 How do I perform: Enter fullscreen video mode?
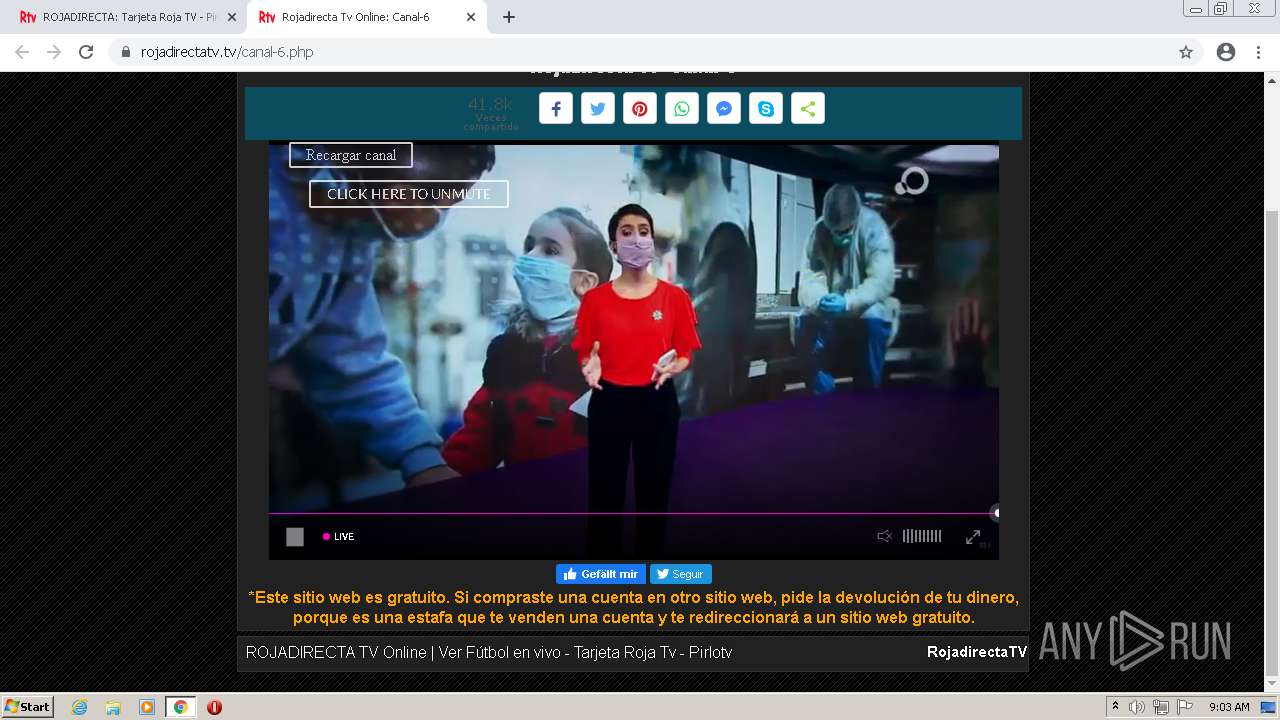[x=973, y=537]
